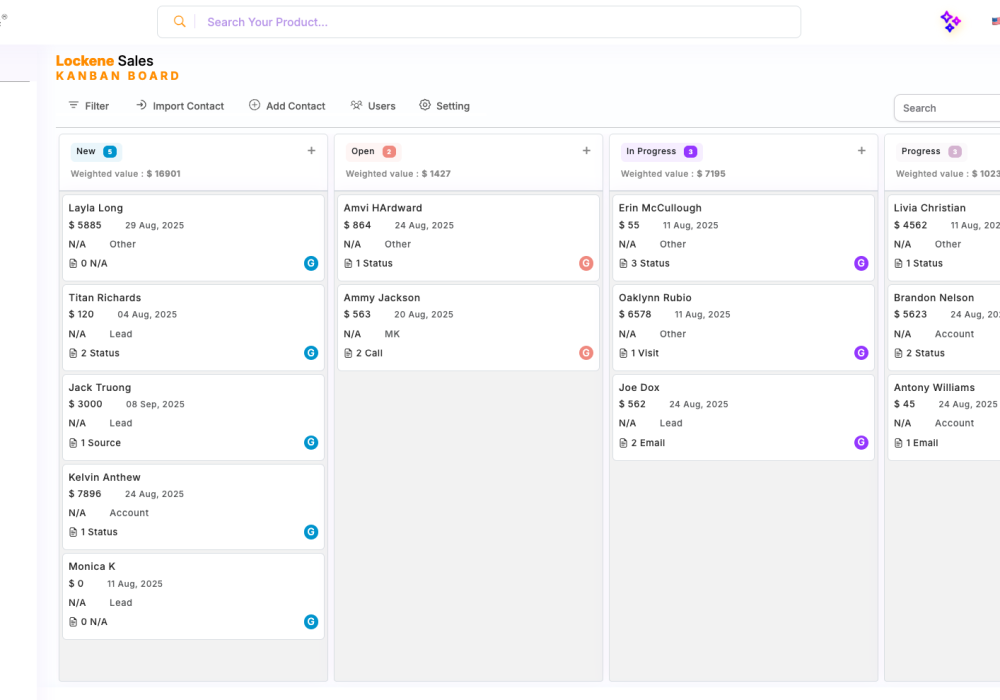Click the MK label on Ammy Jackson
The image size is (1000, 700).
click(x=392, y=334)
